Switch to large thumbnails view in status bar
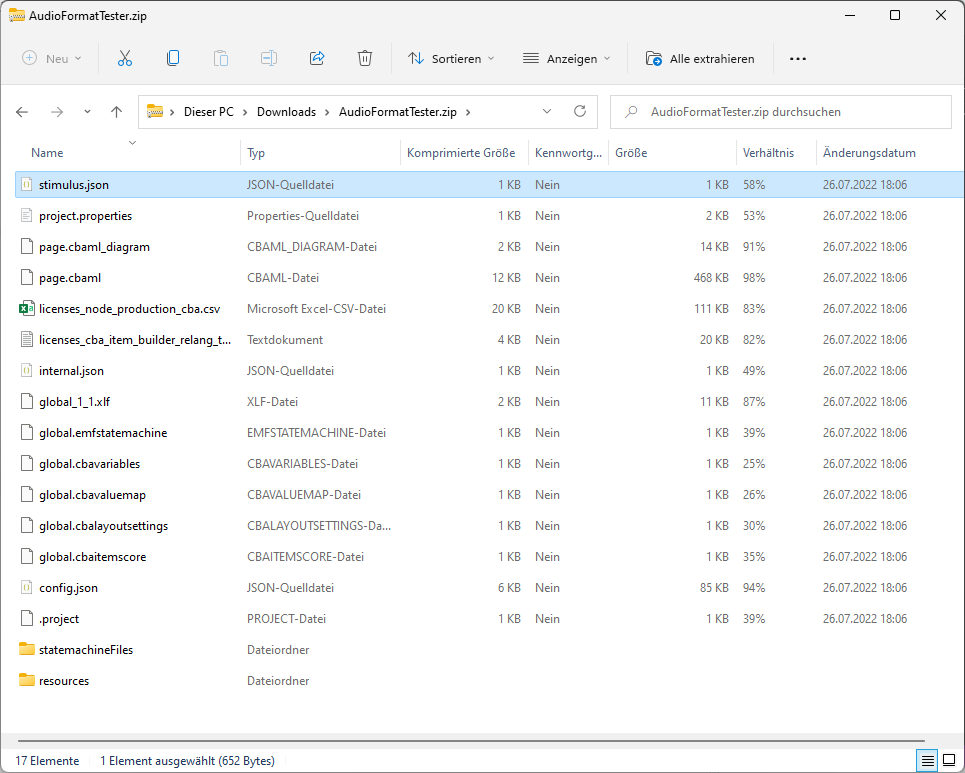Screen dimensions: 965x773 point(947,761)
